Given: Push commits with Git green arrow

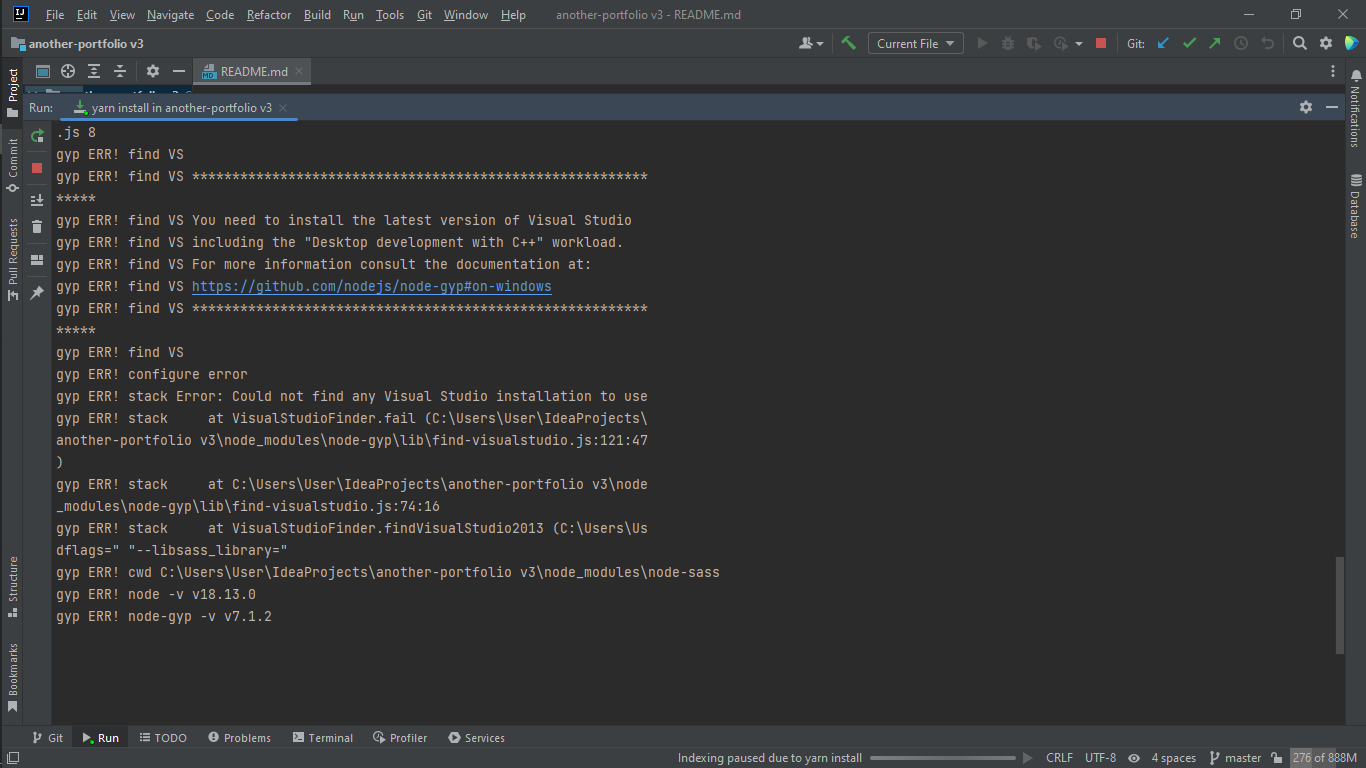Looking at the screenshot, I should 1215,43.
